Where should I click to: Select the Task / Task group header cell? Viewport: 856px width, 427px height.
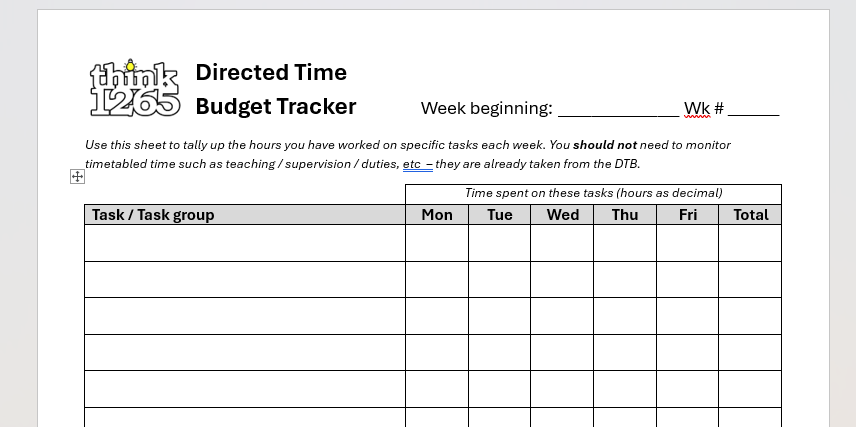tap(245, 215)
